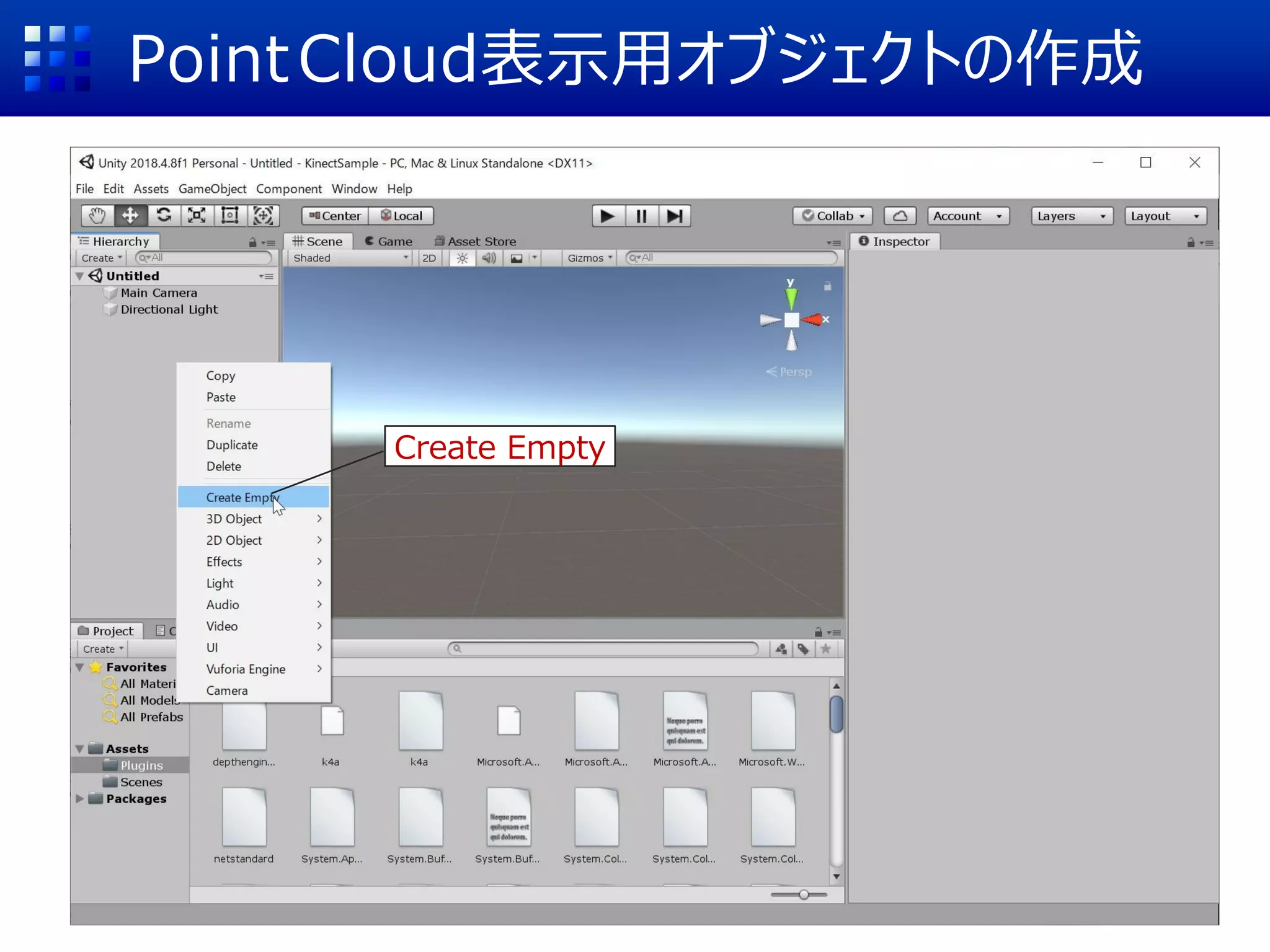The image size is (1270, 952).
Task: Toggle Local rotation handle button
Action: pyautogui.click(x=401, y=216)
